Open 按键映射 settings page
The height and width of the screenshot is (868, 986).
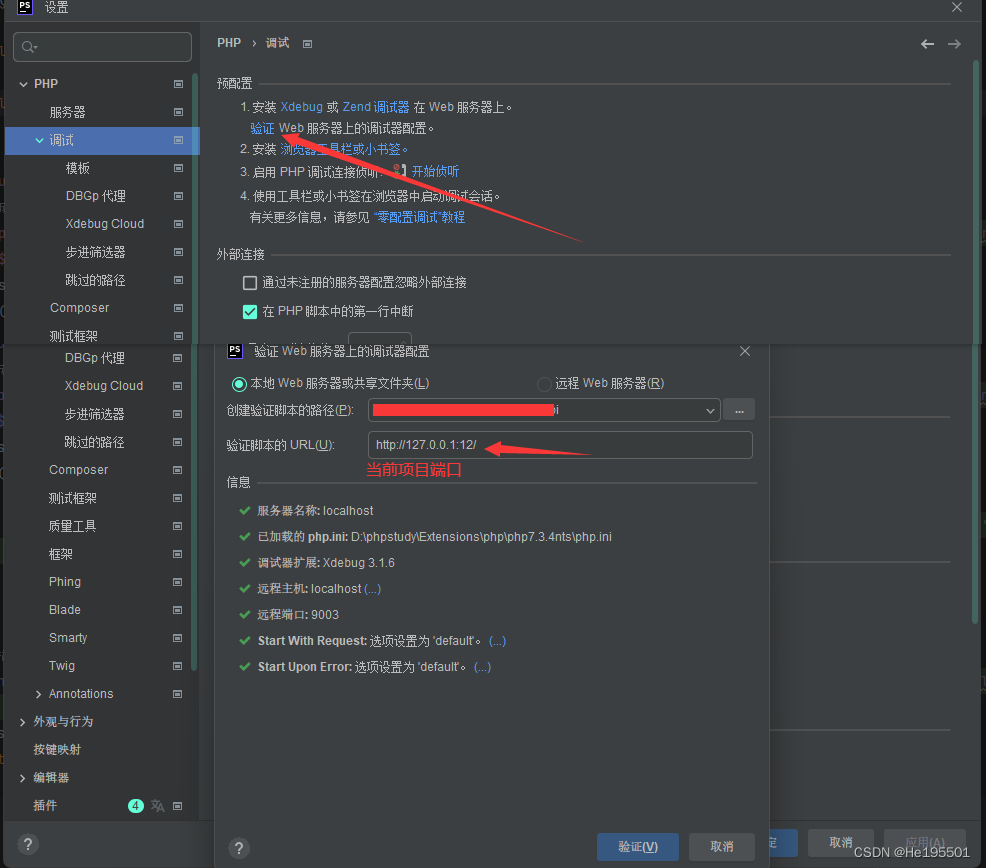click(57, 750)
